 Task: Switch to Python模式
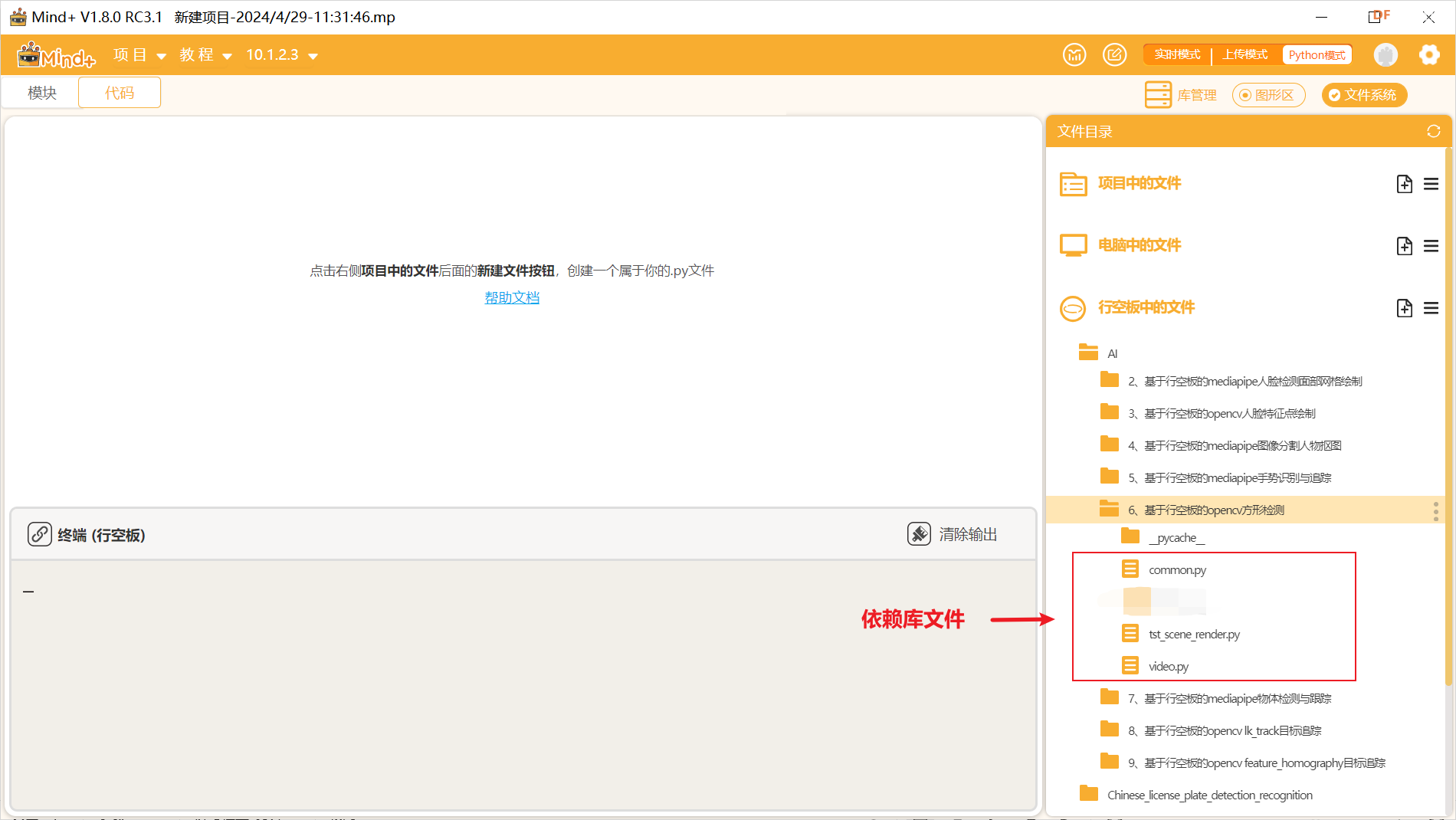pyautogui.click(x=1317, y=55)
